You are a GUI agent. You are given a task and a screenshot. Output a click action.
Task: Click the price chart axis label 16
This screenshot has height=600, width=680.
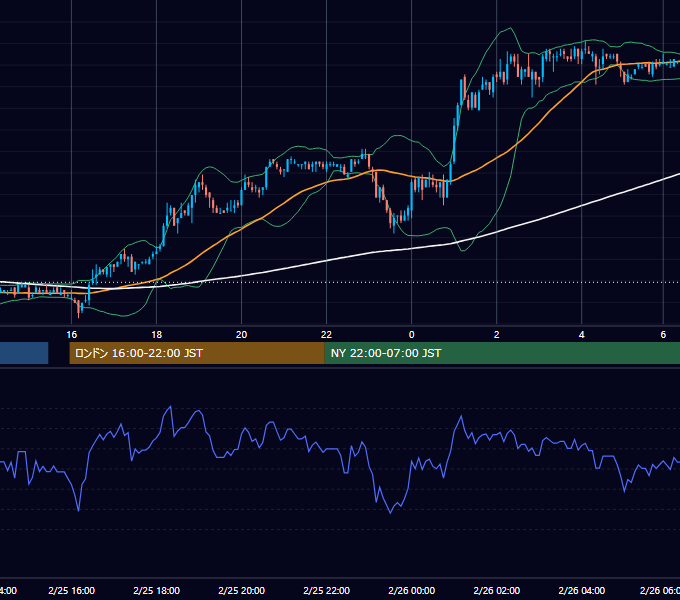click(72, 335)
